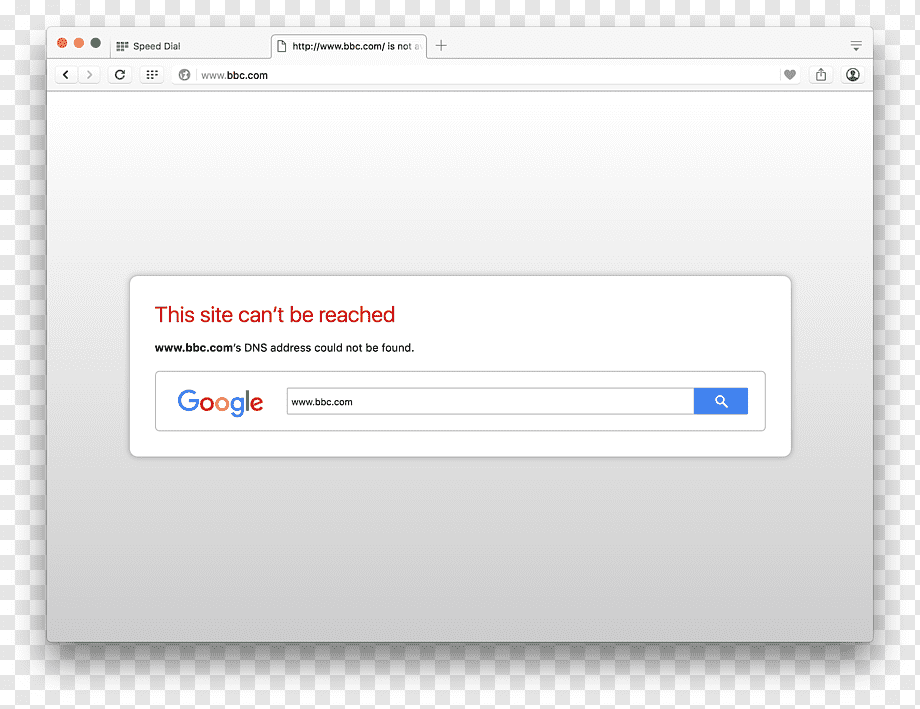Open the user profile account icon
The image size is (920, 709).
pos(853,75)
